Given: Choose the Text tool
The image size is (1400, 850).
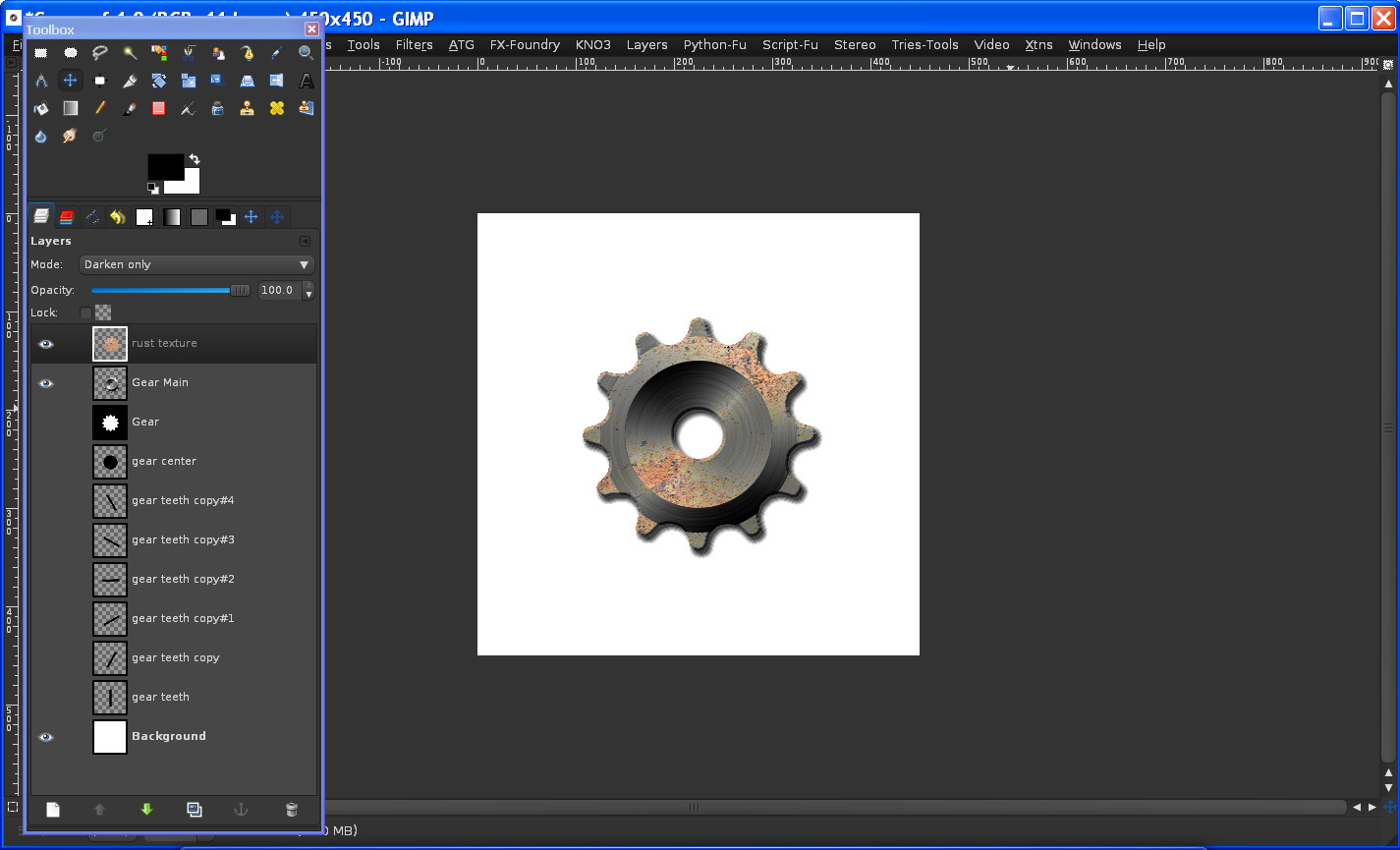Looking at the screenshot, I should 306,81.
